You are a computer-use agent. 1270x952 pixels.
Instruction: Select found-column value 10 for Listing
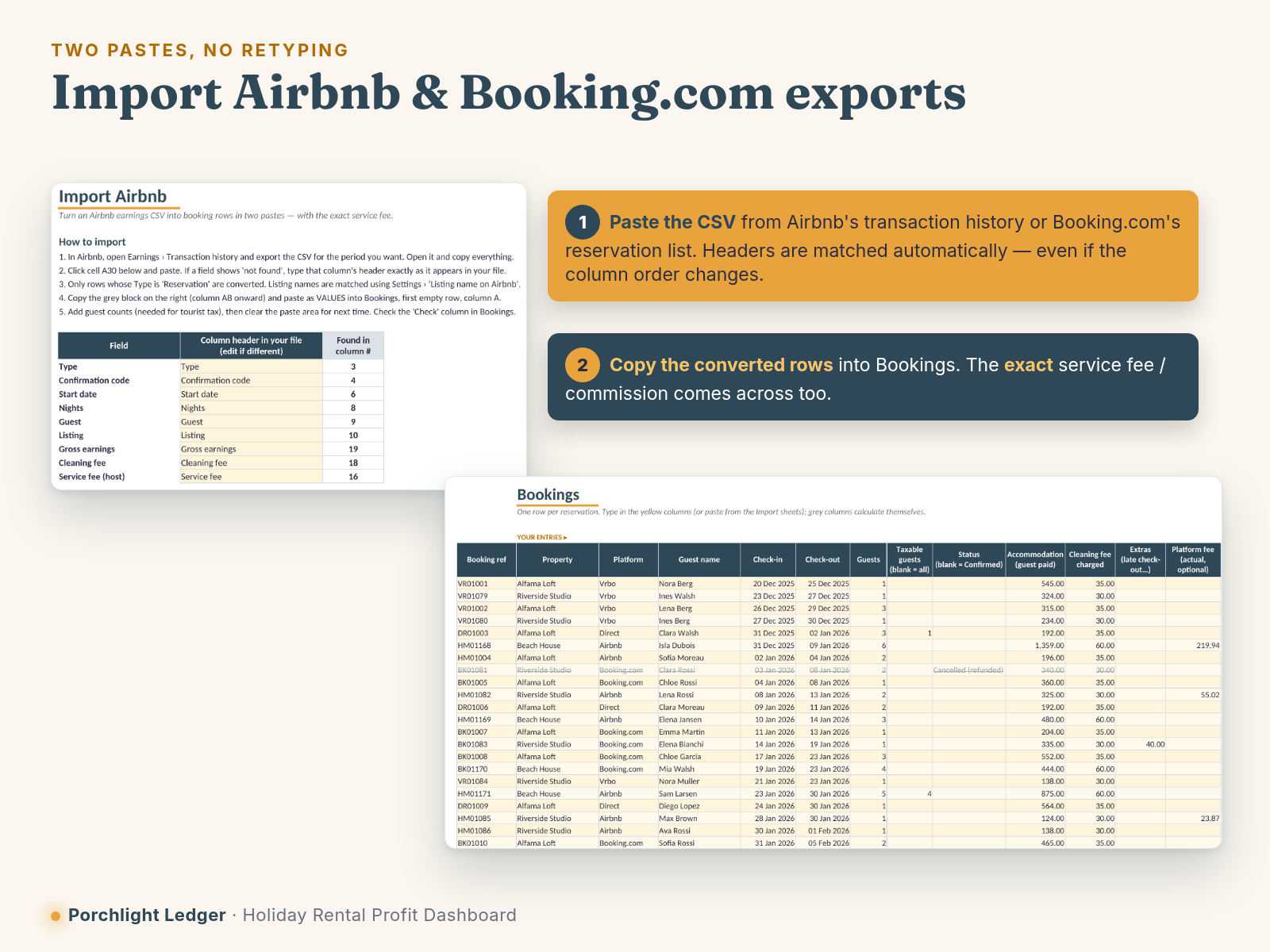click(353, 436)
